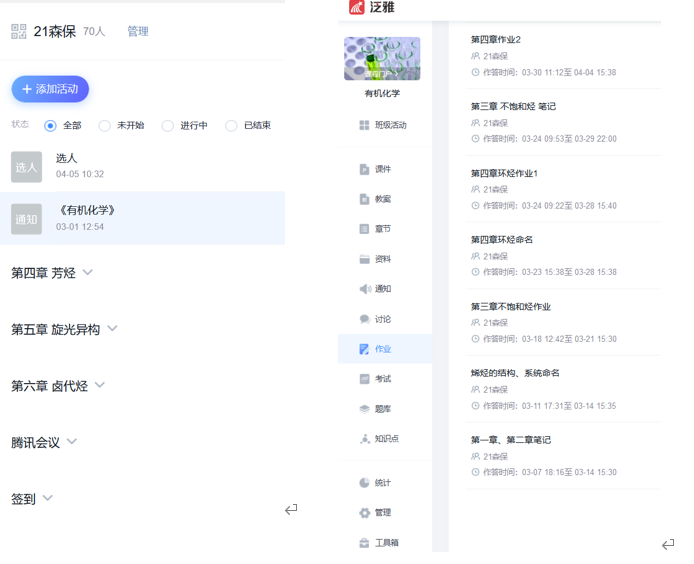The image size is (694, 564).
Task: Click the 管理 link next to 70人
Action: pyautogui.click(x=138, y=32)
